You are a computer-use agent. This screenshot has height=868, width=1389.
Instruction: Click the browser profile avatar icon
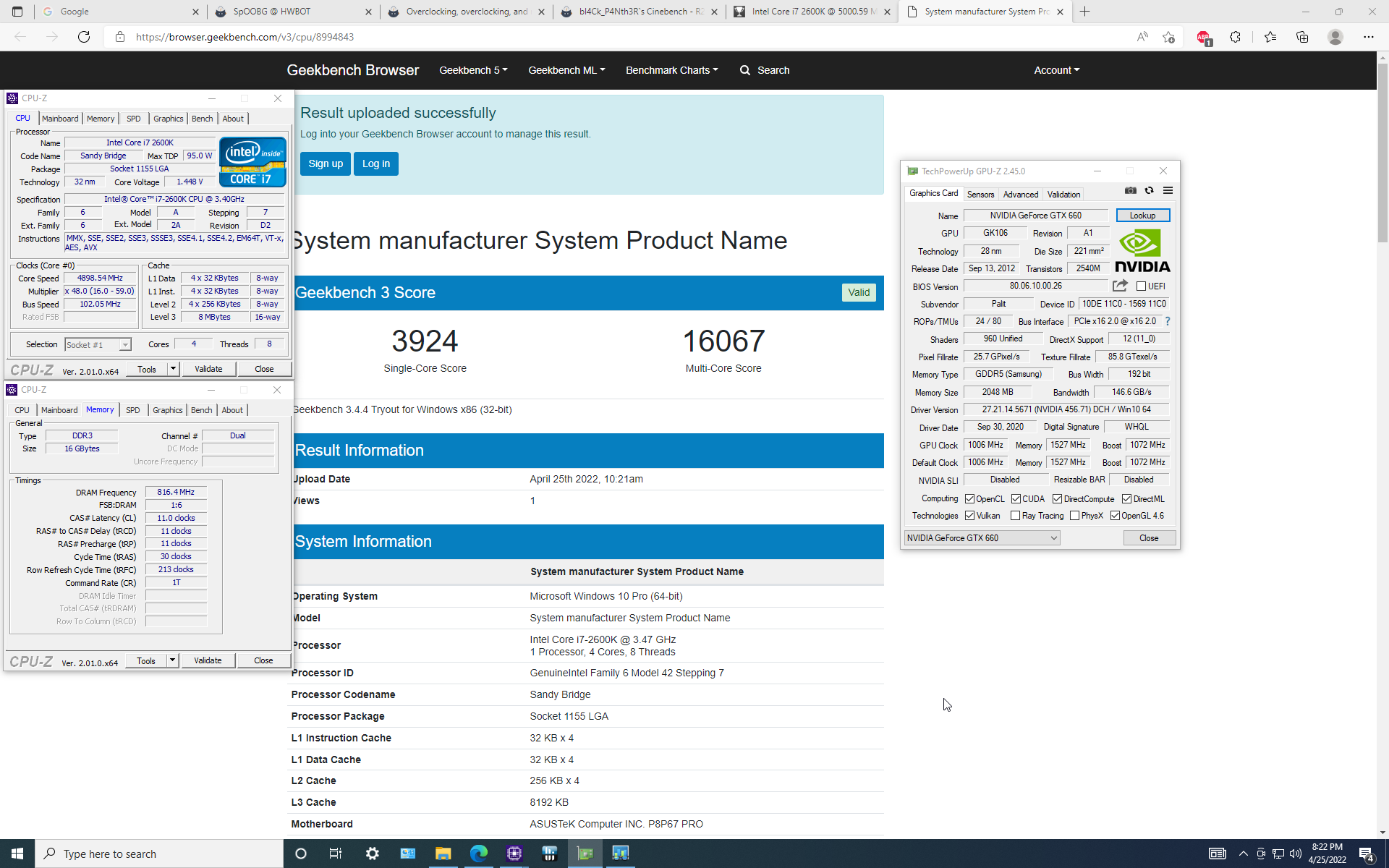click(1335, 37)
